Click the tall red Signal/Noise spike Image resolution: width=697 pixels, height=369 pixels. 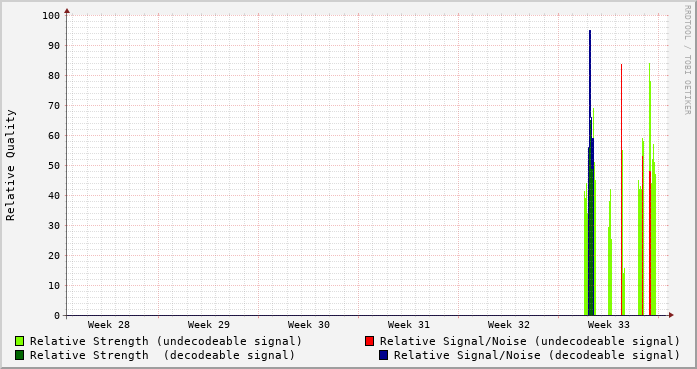(621, 133)
